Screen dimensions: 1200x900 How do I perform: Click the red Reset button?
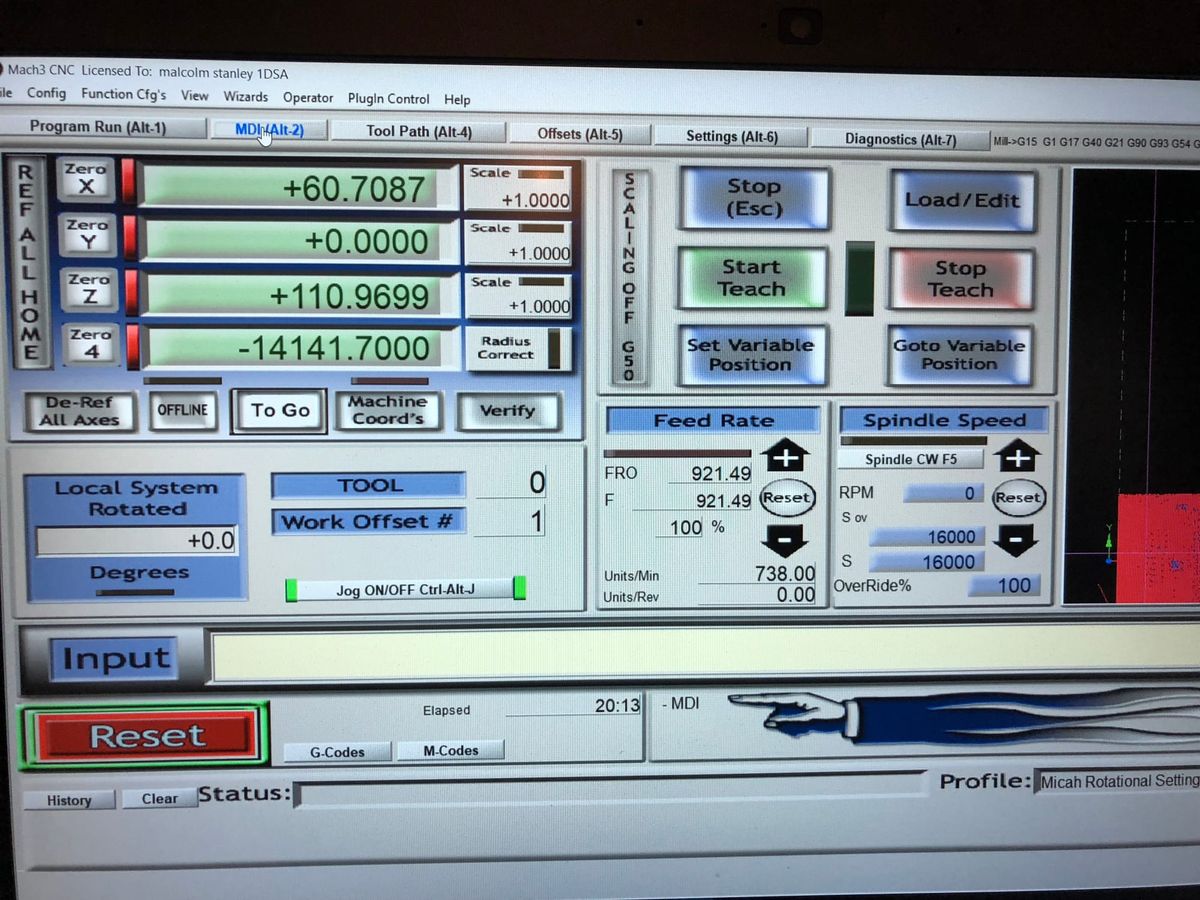pos(146,736)
